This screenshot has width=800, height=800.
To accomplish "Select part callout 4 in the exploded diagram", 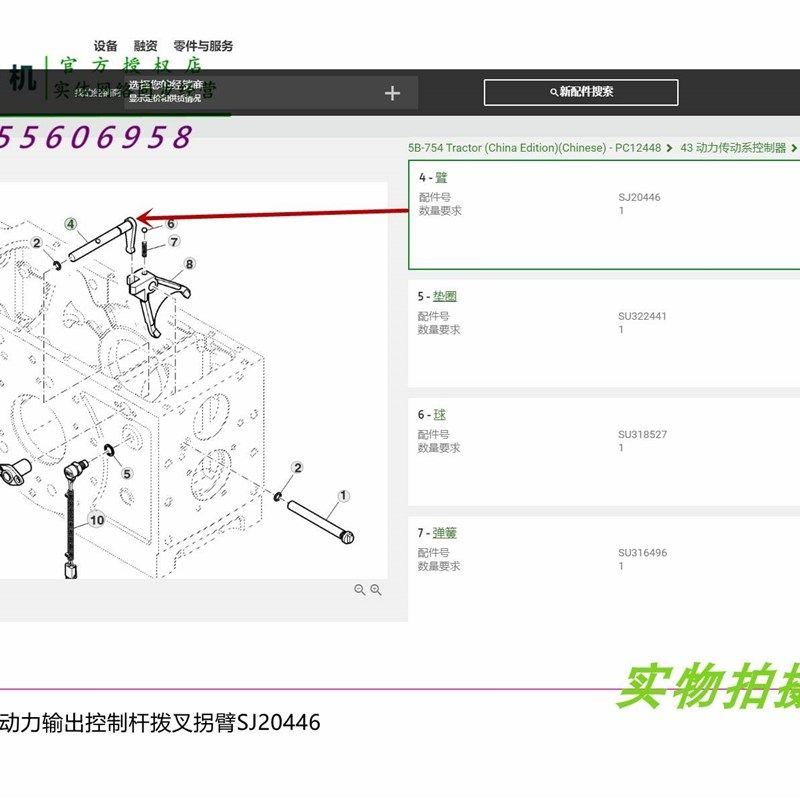I will point(70,224).
